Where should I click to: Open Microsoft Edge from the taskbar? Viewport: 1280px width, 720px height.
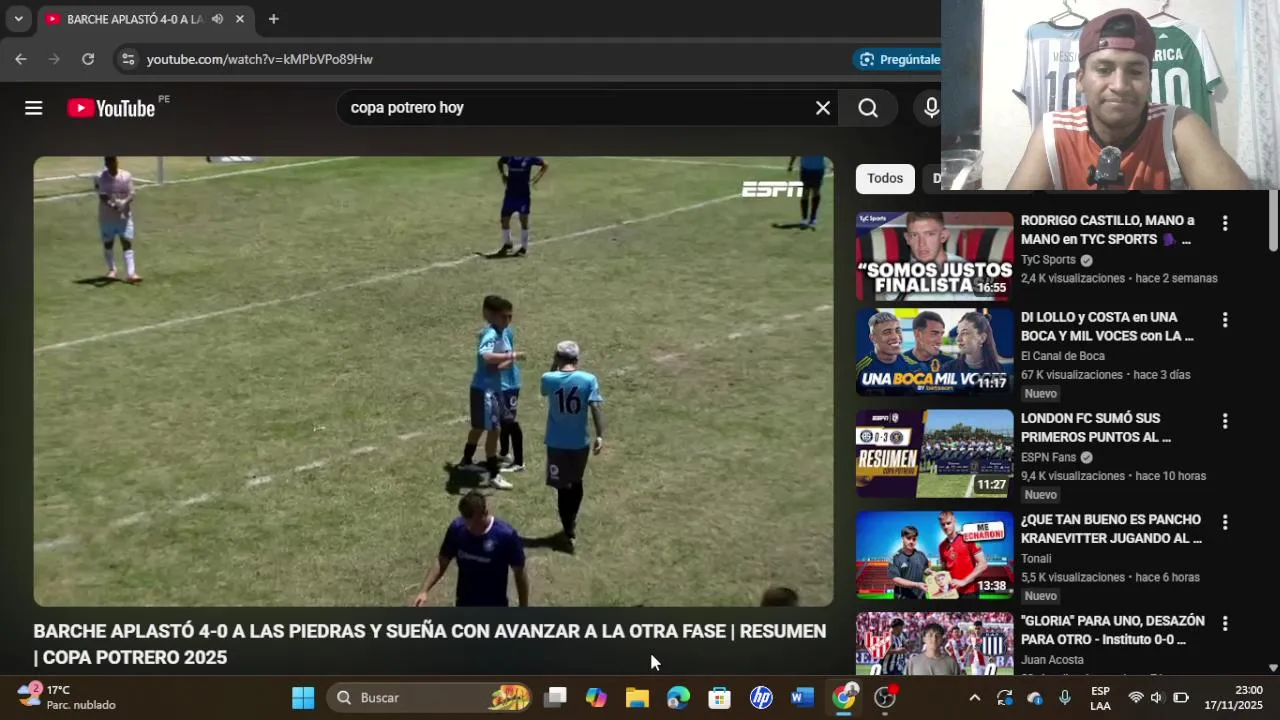[678, 697]
